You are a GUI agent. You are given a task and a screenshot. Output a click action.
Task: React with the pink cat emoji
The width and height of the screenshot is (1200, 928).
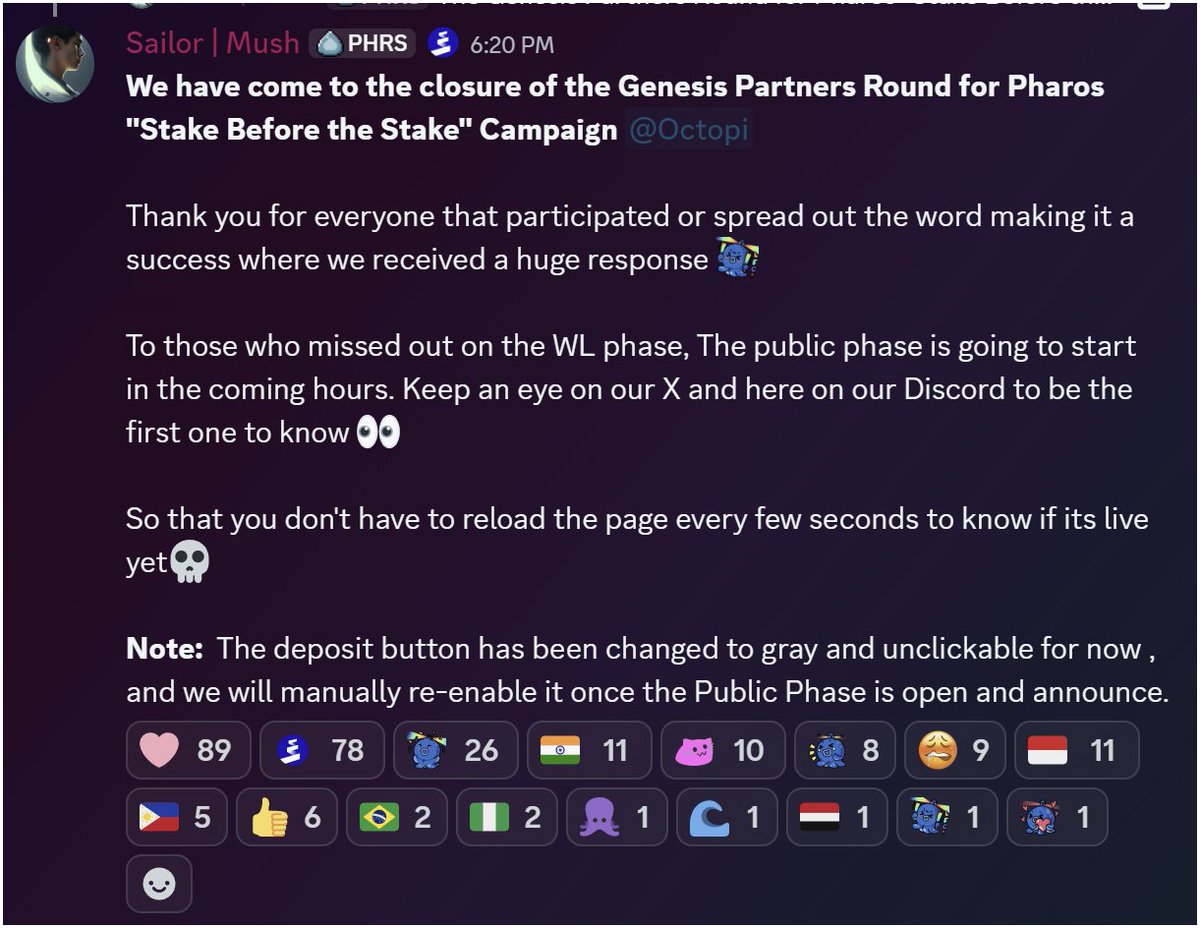[720, 750]
